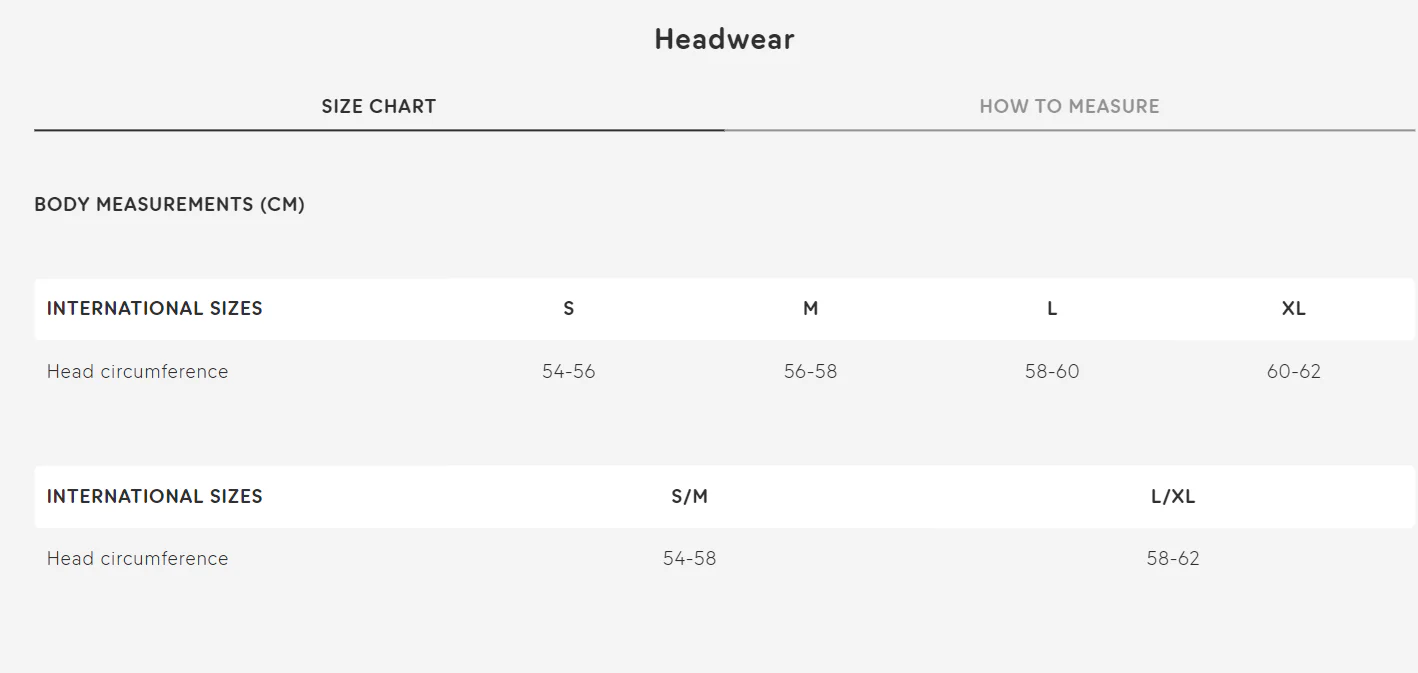
Task: Click the L size column header
Action: point(1052,309)
